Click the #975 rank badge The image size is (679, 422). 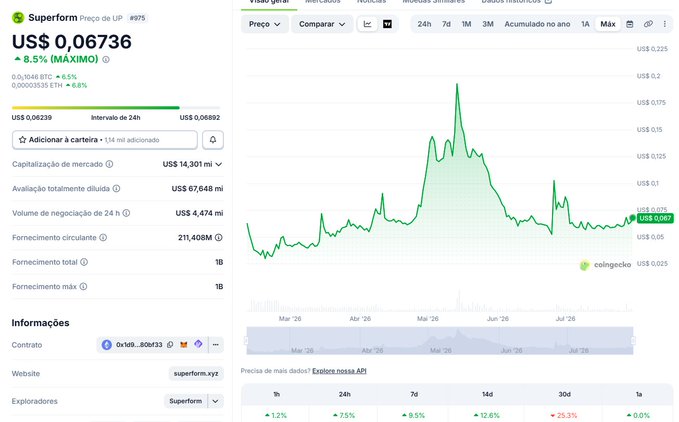(138, 18)
